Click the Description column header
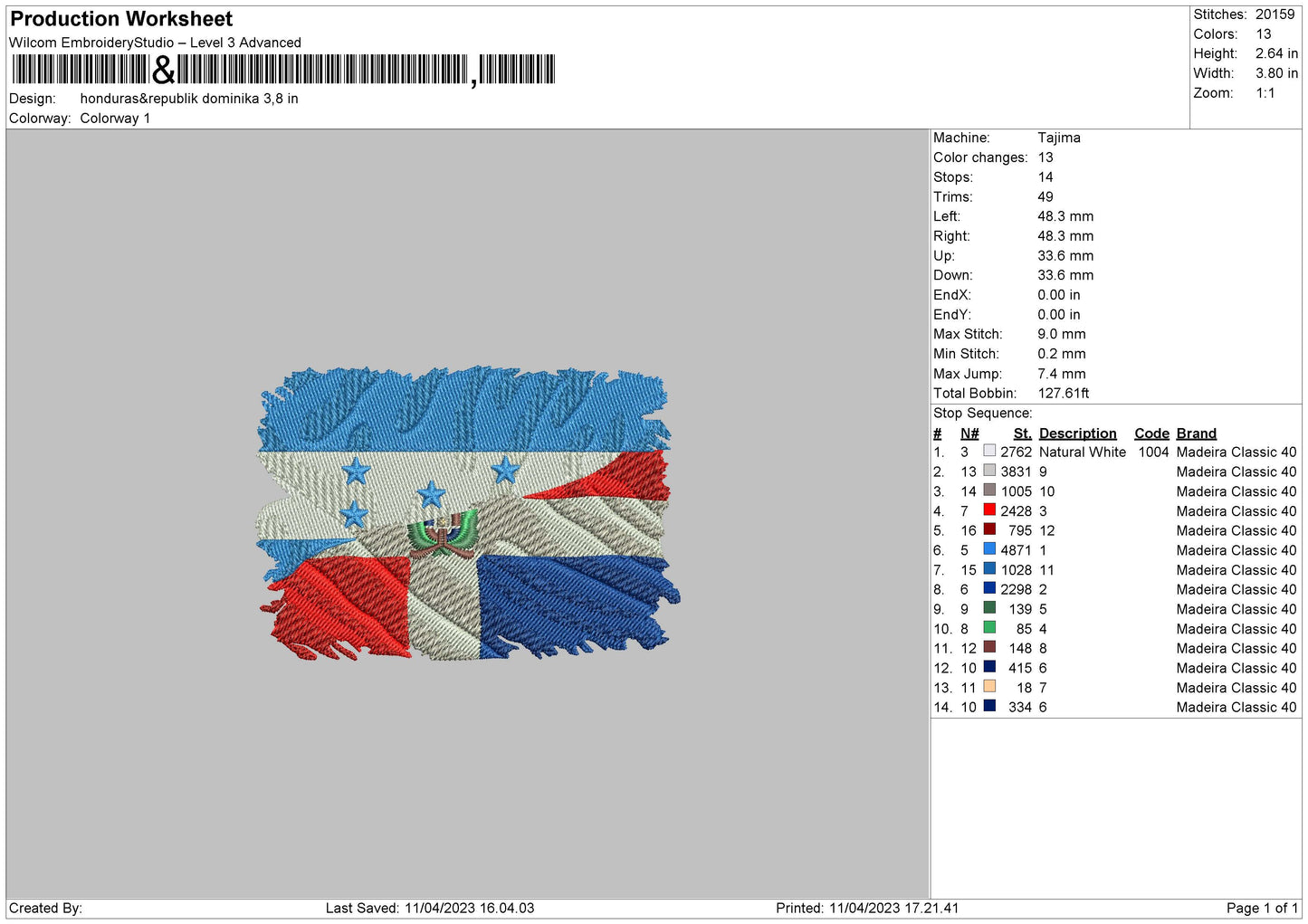Image resolution: width=1308 pixels, height=924 pixels. click(1077, 433)
